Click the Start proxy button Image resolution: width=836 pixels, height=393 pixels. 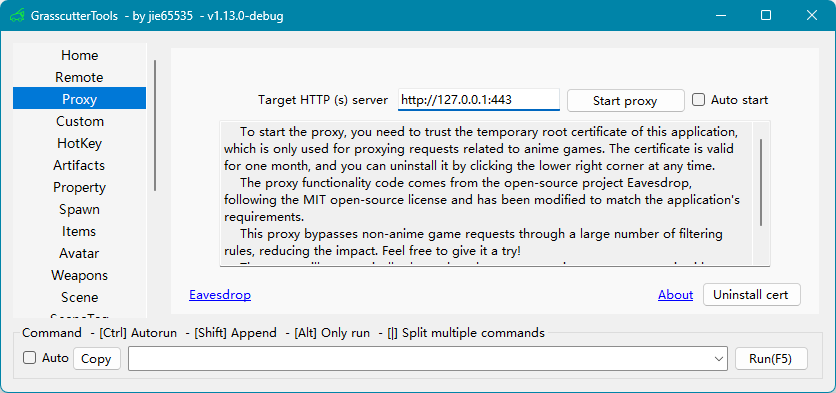[x=625, y=101]
